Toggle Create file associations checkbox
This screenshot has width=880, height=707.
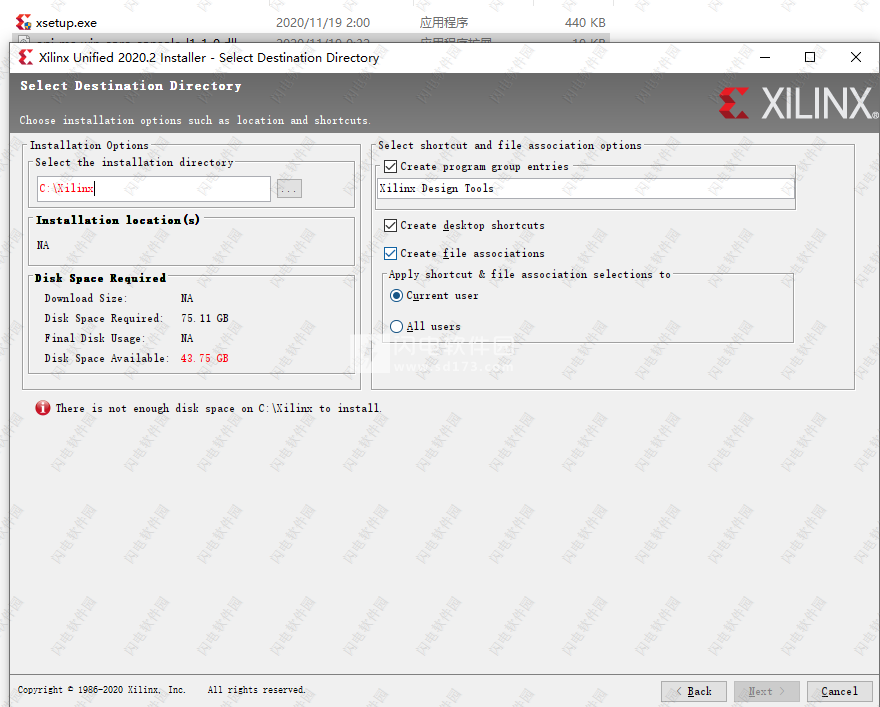pos(391,254)
